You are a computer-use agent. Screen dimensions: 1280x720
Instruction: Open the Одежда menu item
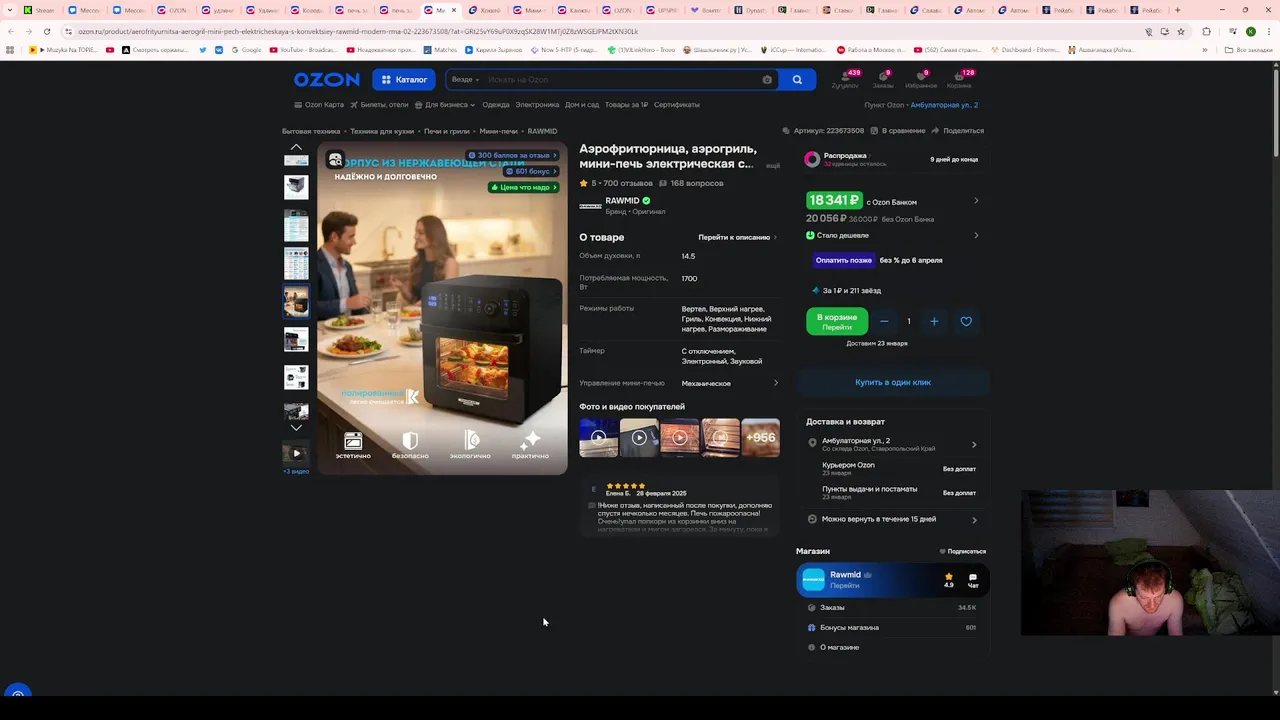496,105
